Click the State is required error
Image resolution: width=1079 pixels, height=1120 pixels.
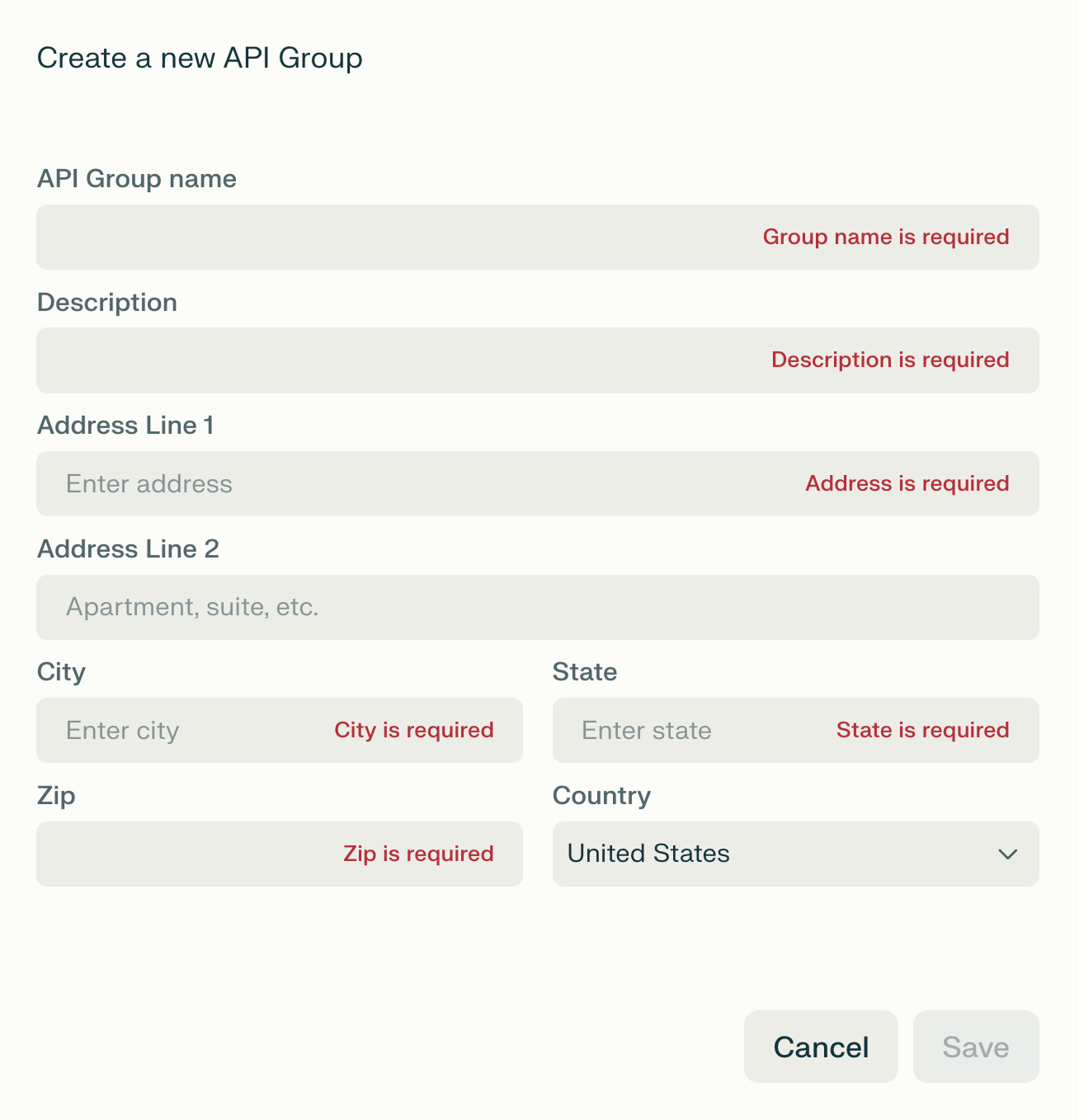point(921,730)
